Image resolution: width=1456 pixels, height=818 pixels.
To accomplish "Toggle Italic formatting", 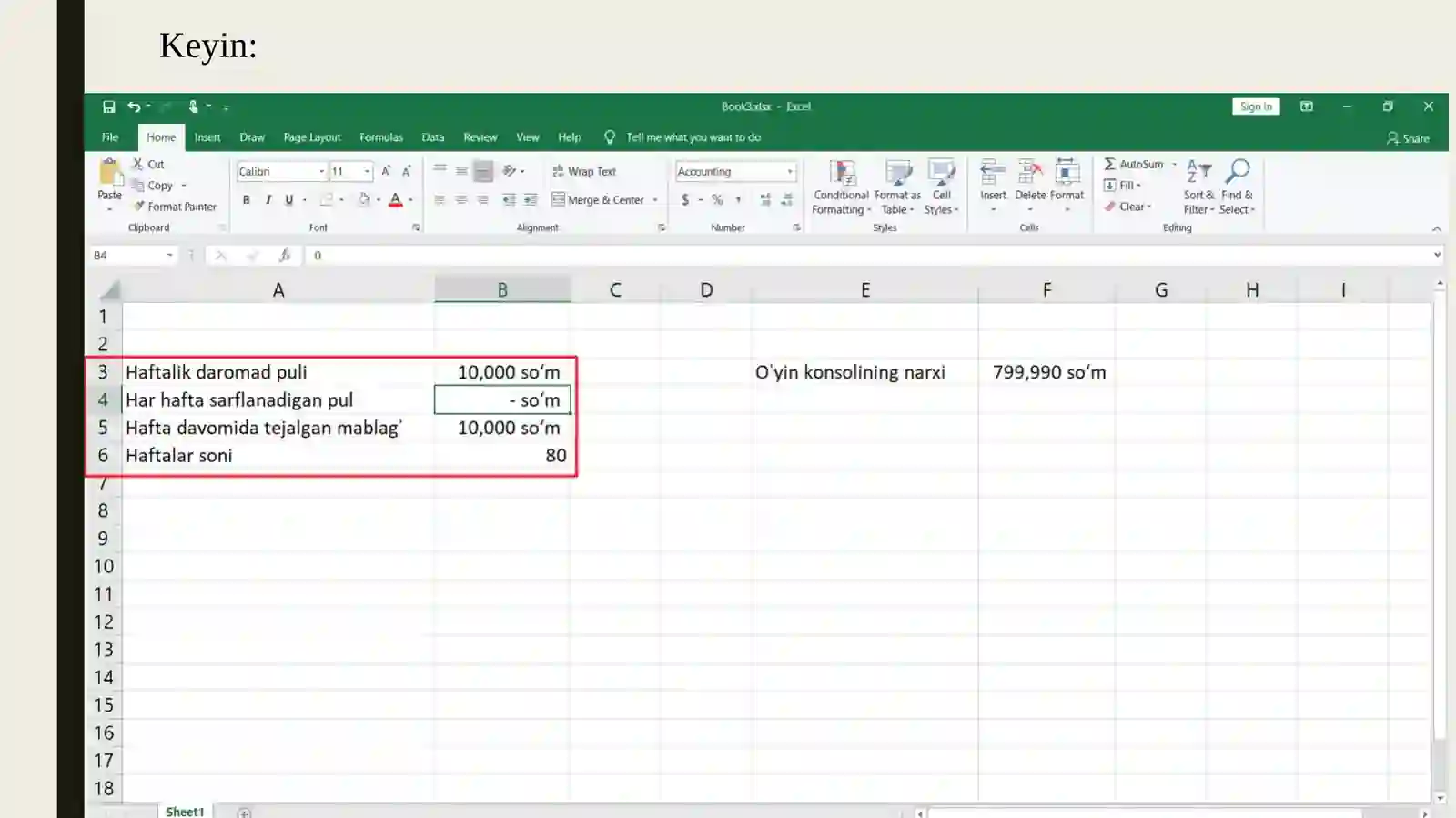I will (268, 199).
